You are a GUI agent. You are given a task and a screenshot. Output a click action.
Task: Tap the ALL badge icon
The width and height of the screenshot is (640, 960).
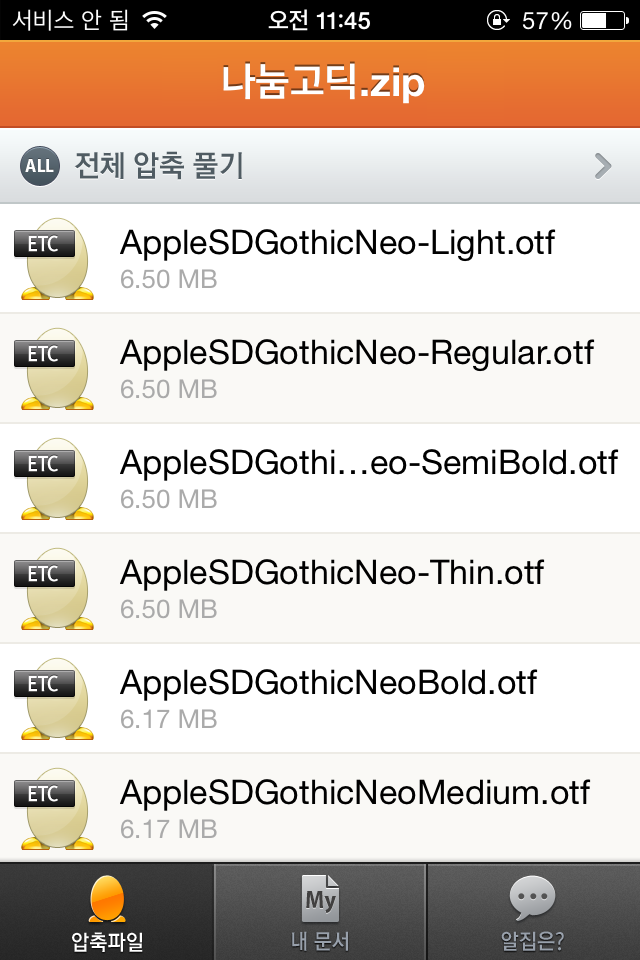pos(40,166)
